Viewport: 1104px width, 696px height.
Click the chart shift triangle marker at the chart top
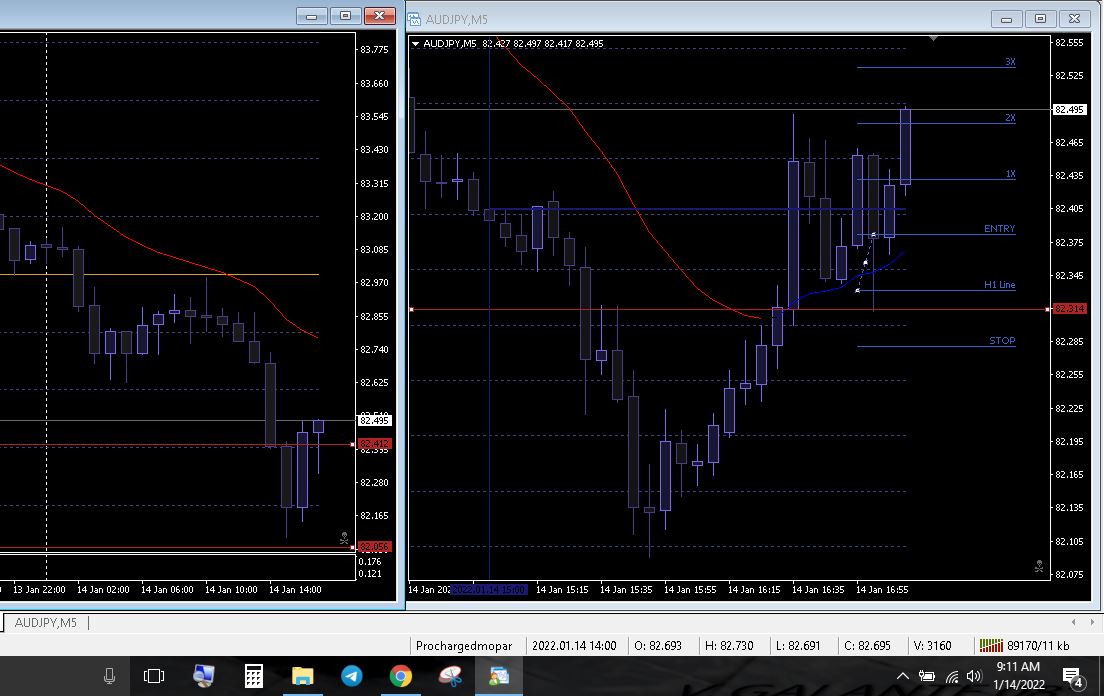pyautogui.click(x=933, y=38)
